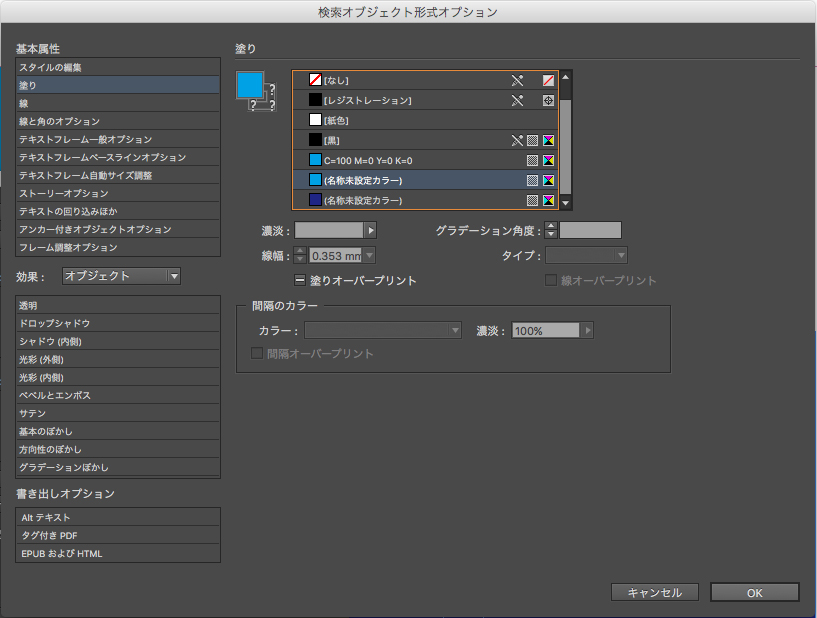Viewport: 817px width, 618px height.
Task: Open the 効果 オブジェクト dropdown
Action: (121, 276)
